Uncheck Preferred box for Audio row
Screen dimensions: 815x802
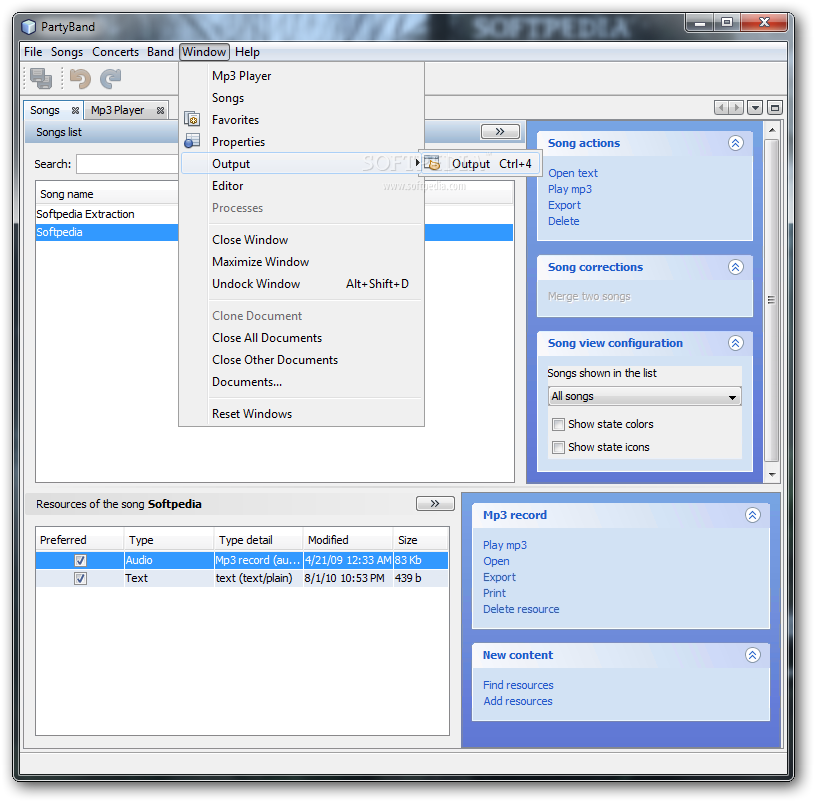(x=80, y=560)
